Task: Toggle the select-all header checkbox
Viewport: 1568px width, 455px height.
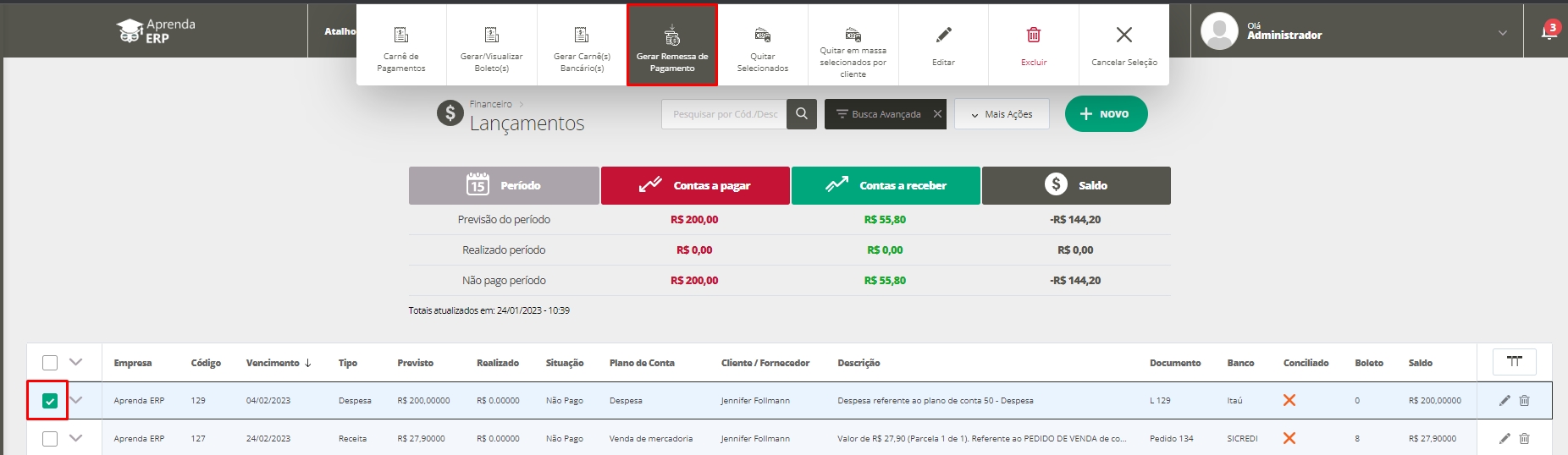Action: (x=50, y=363)
